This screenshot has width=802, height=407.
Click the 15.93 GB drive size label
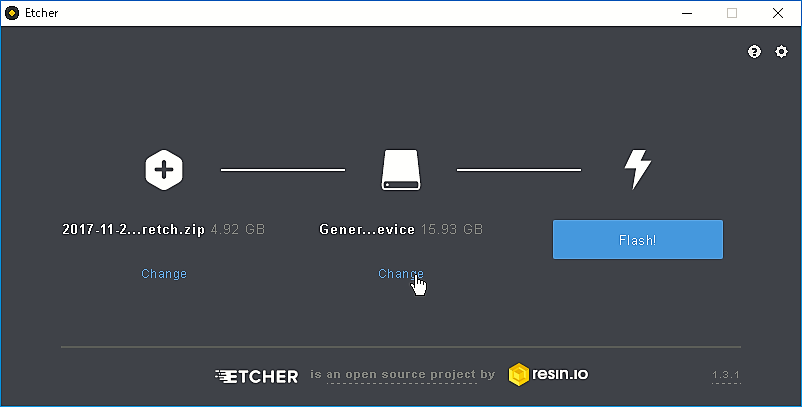click(452, 230)
